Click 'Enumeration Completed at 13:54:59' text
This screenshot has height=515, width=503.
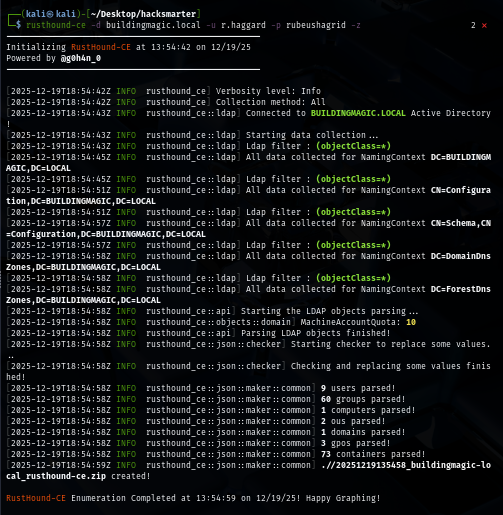point(153,498)
